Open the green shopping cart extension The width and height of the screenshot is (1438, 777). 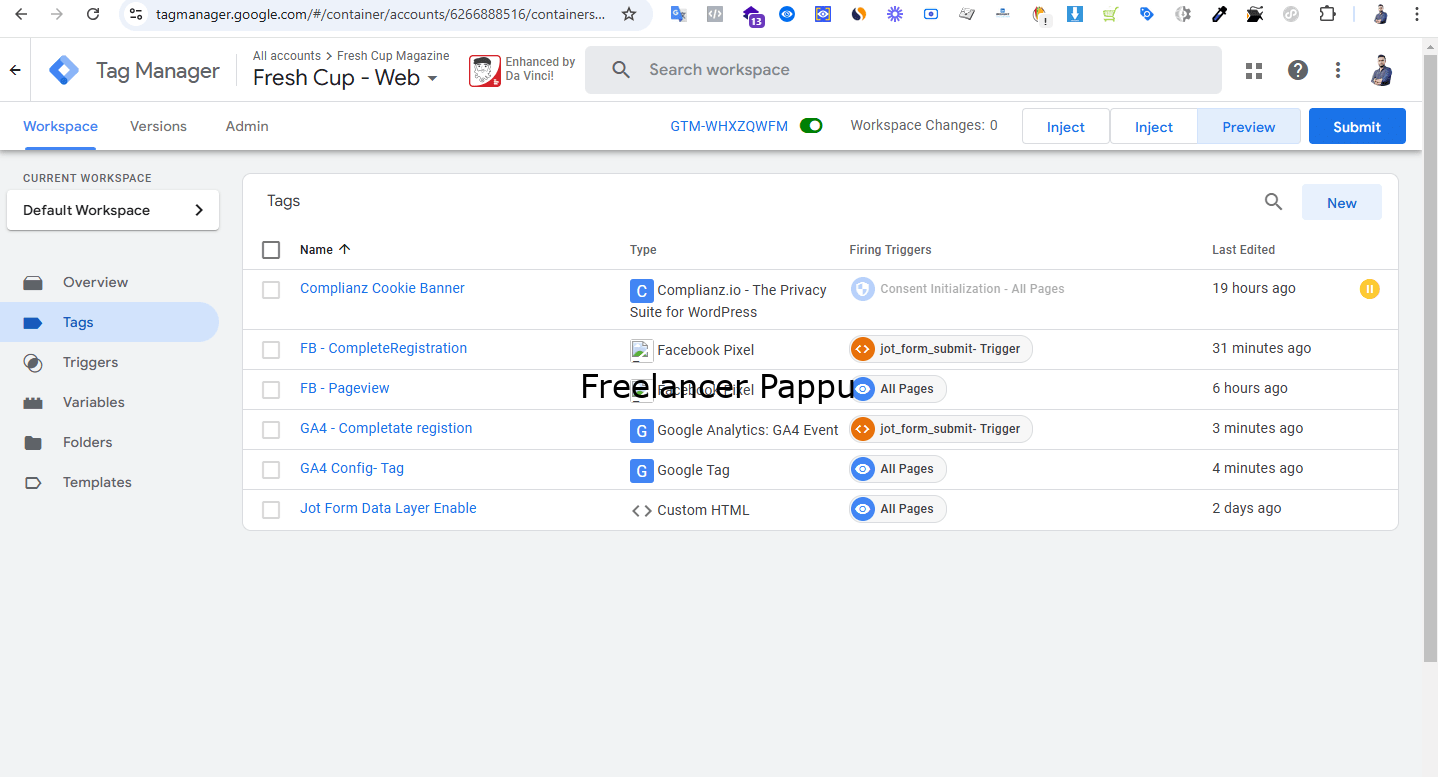point(1110,14)
